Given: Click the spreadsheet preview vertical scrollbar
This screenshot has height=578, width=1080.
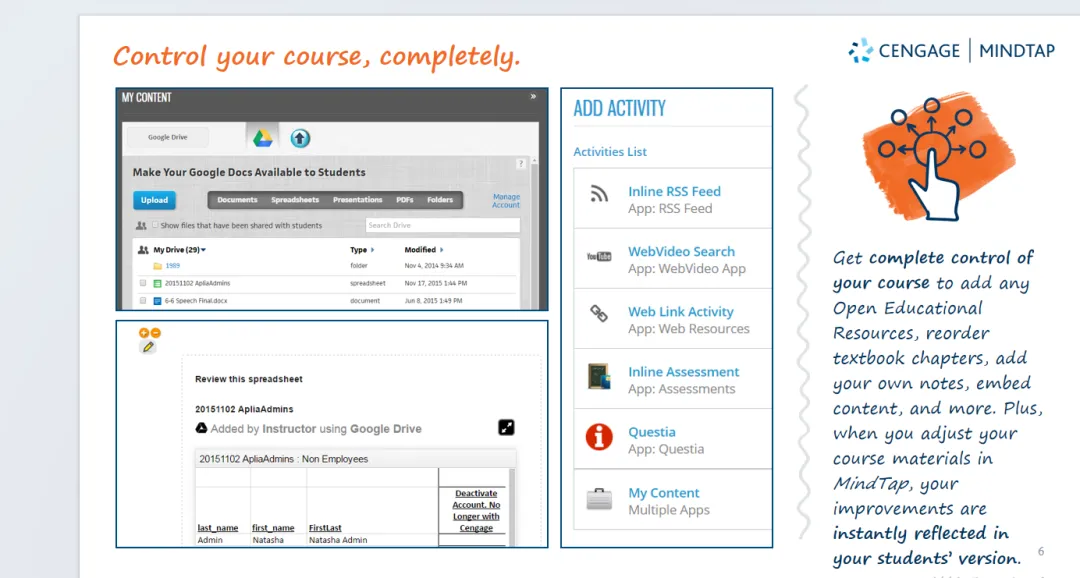Looking at the screenshot, I should pyautogui.click(x=512, y=508).
